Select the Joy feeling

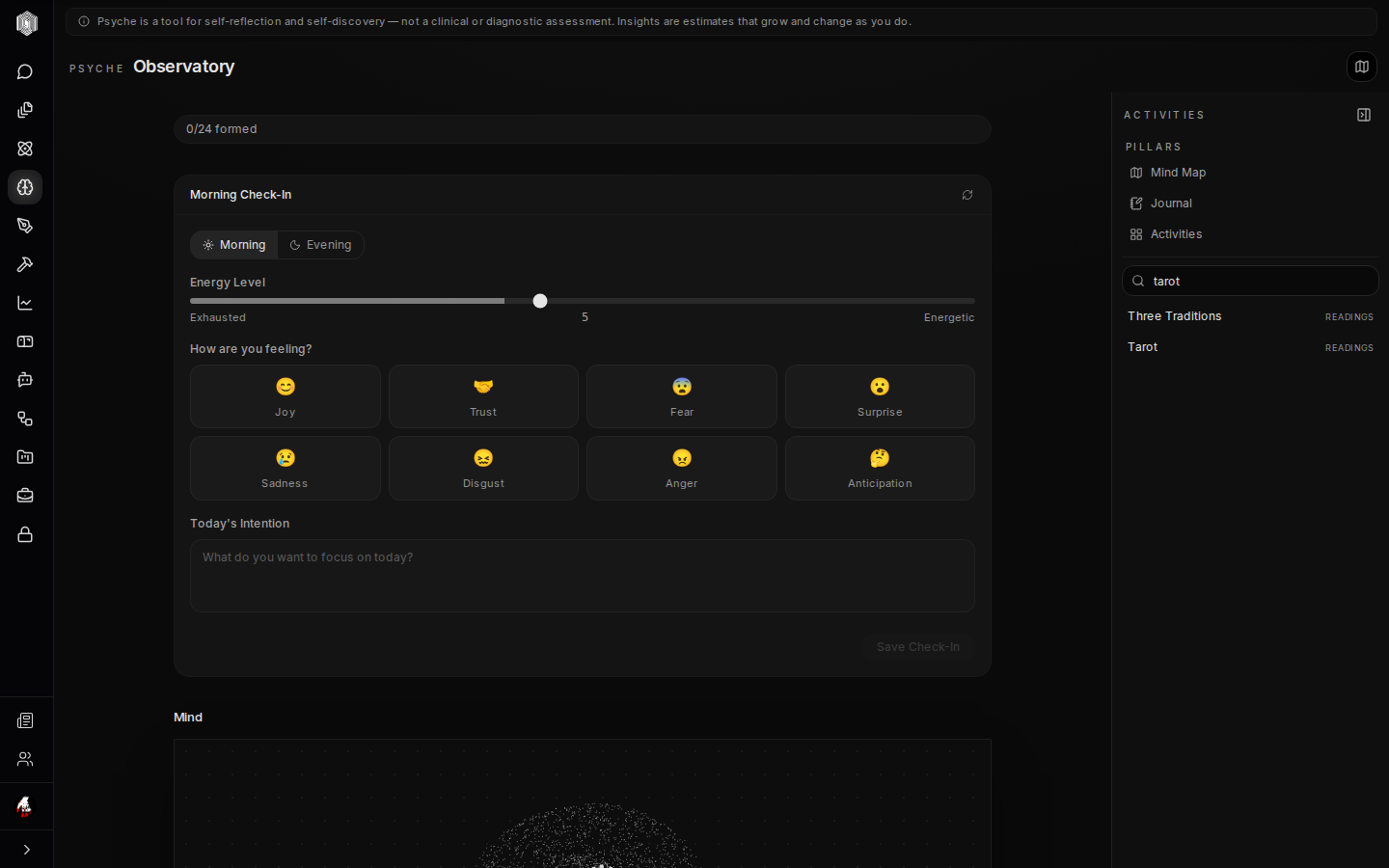pyautogui.click(x=286, y=396)
